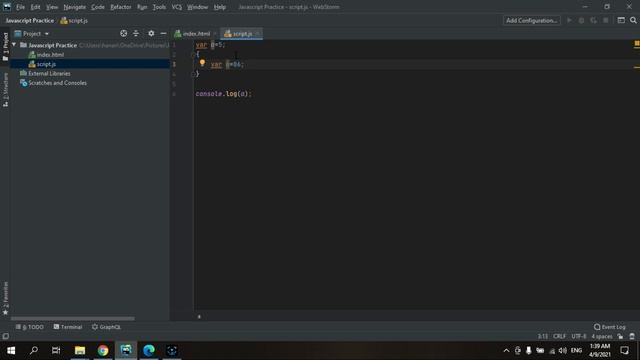Image resolution: width=640 pixels, height=360 pixels.
Task: Open the Navigate menu
Action: 74,7
